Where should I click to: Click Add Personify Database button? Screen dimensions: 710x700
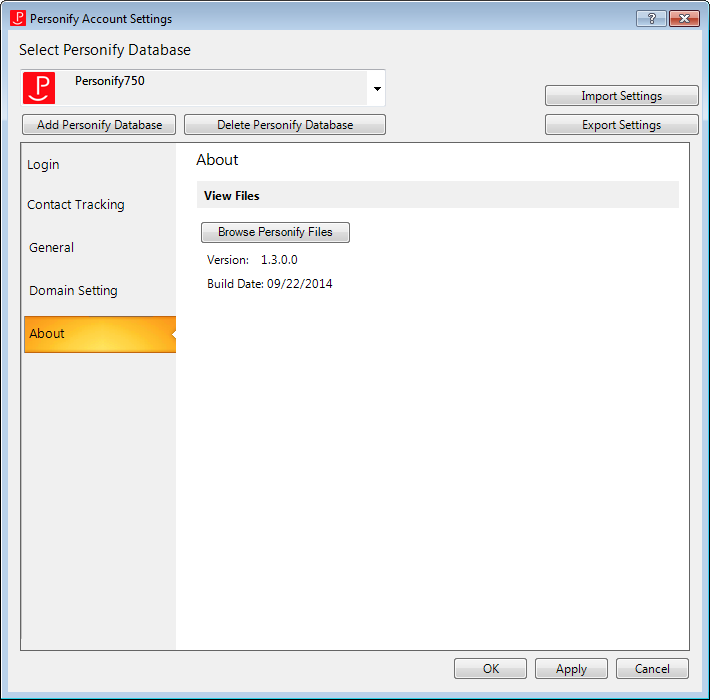tap(99, 125)
